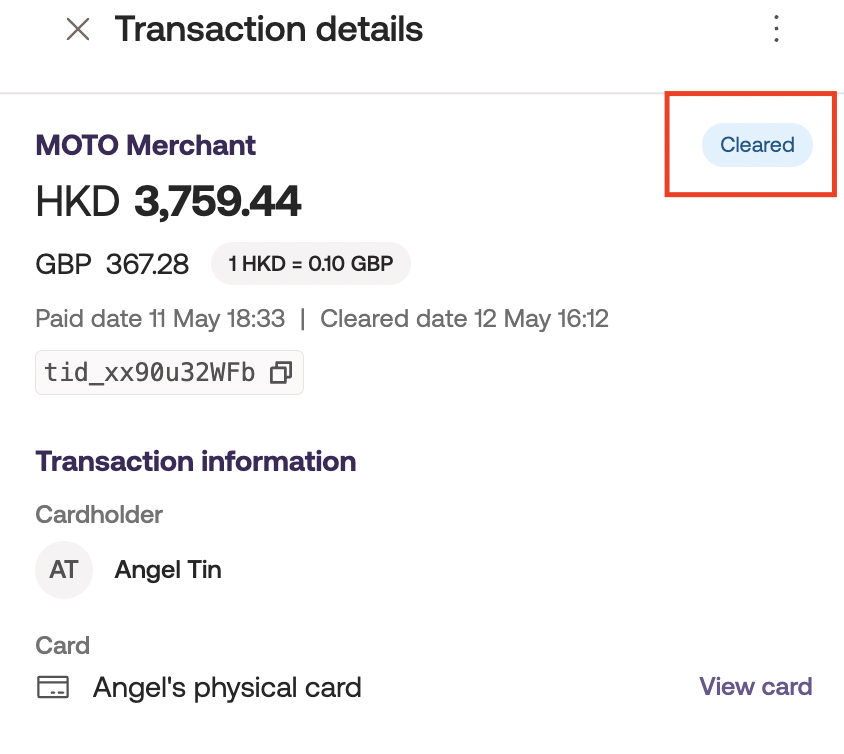Click the Cleared date 12 May 16:12 text

tap(464, 319)
